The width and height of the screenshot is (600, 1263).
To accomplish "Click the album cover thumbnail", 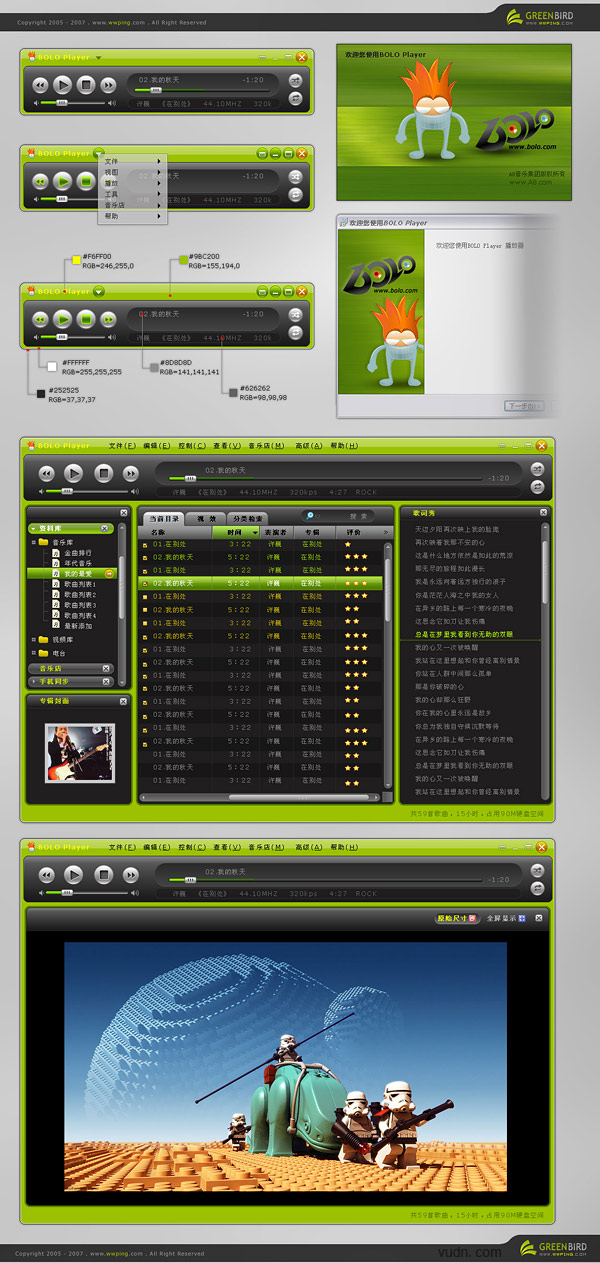I will [x=80, y=753].
